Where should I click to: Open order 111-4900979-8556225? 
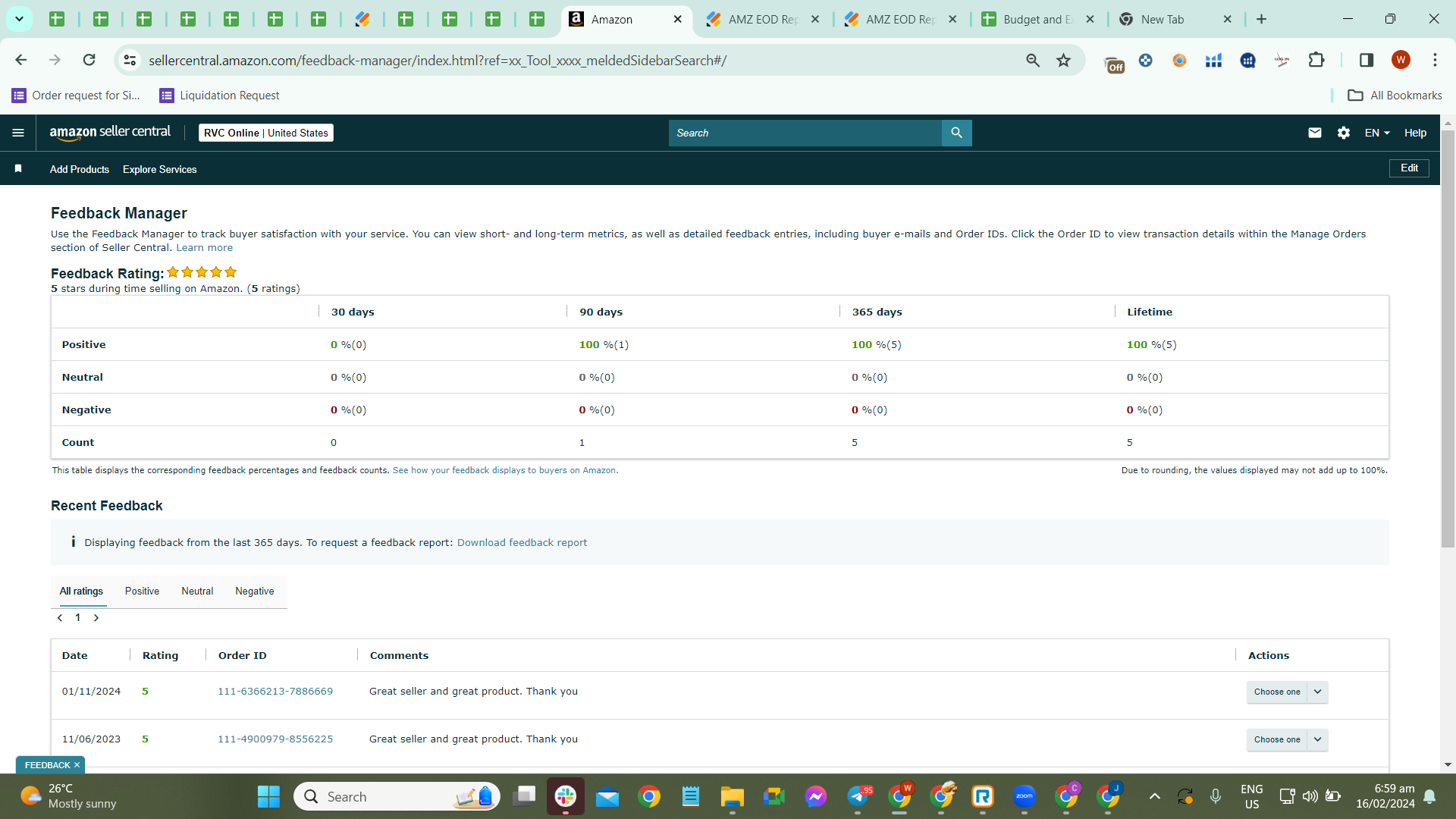tap(275, 739)
